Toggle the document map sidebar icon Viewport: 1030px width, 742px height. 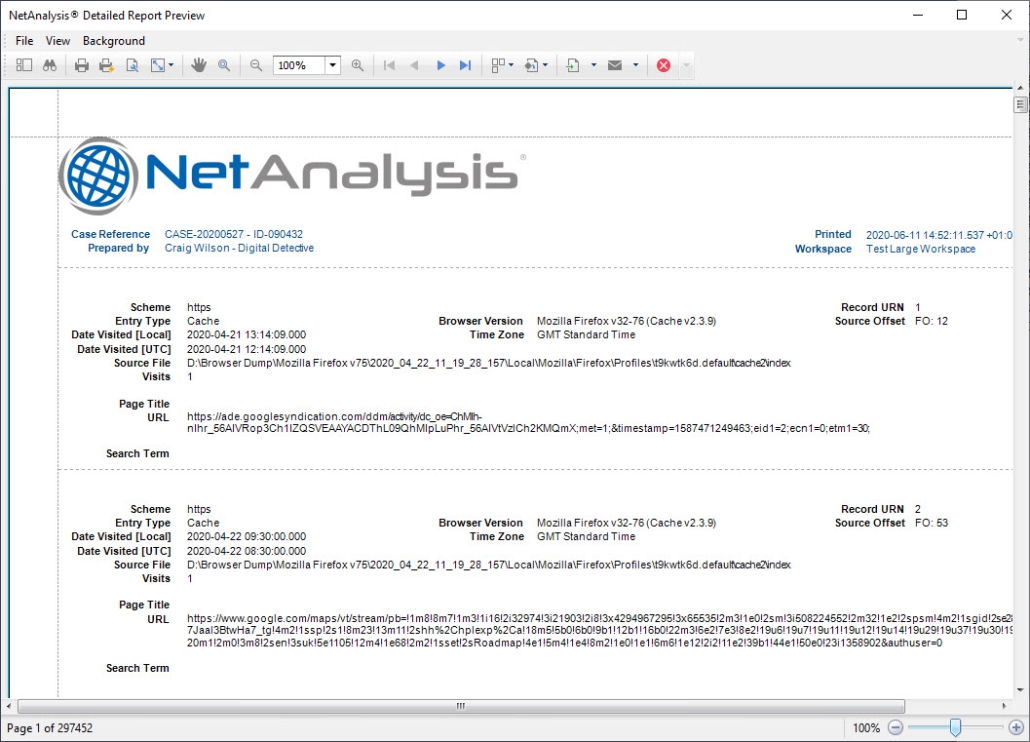24,64
